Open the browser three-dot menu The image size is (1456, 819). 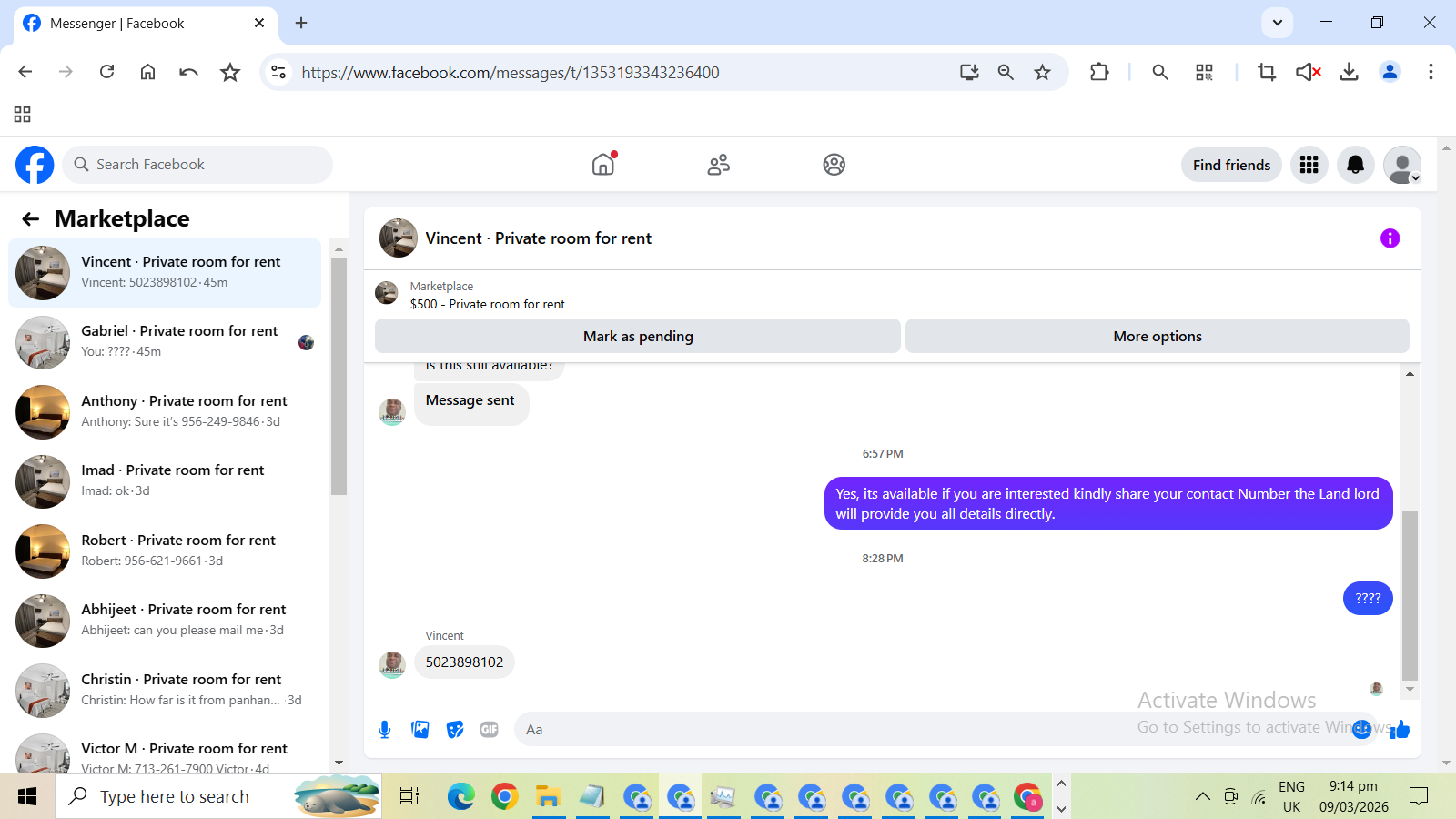point(1431,72)
